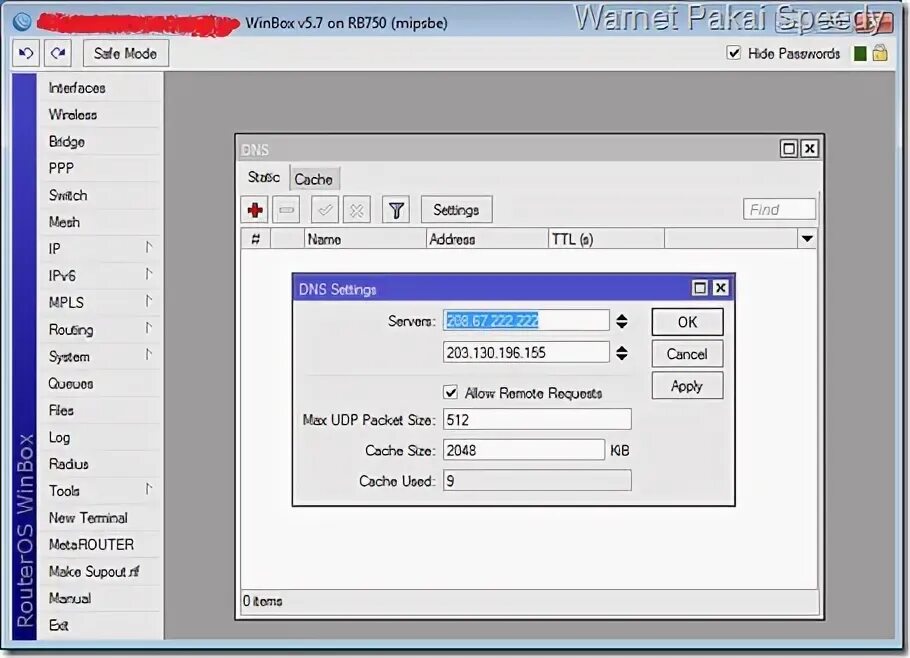The width and height of the screenshot is (910, 658).
Task: Open the Bridge menu
Action: tap(99, 142)
